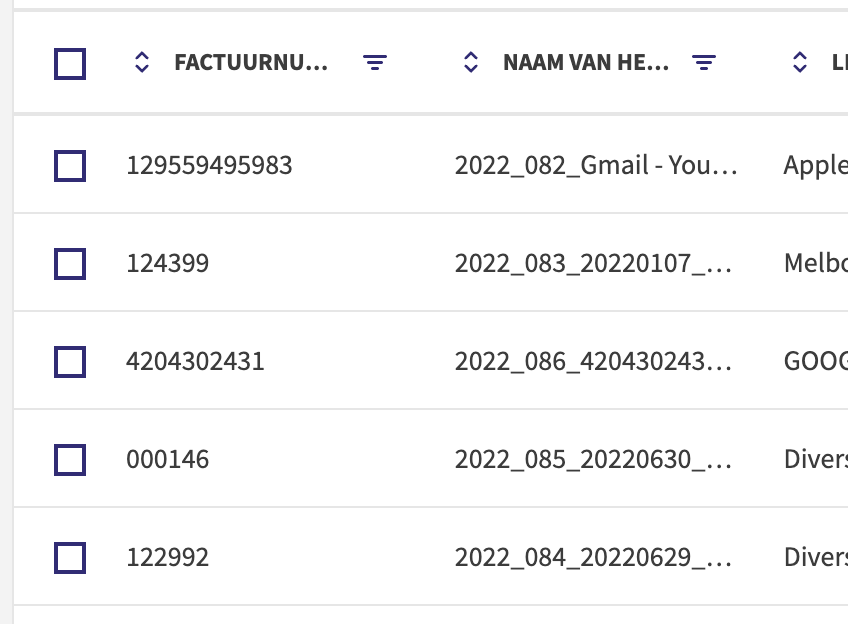Sort by the NAAM VAN HE... column arrows
This screenshot has width=848, height=624.
[471, 62]
